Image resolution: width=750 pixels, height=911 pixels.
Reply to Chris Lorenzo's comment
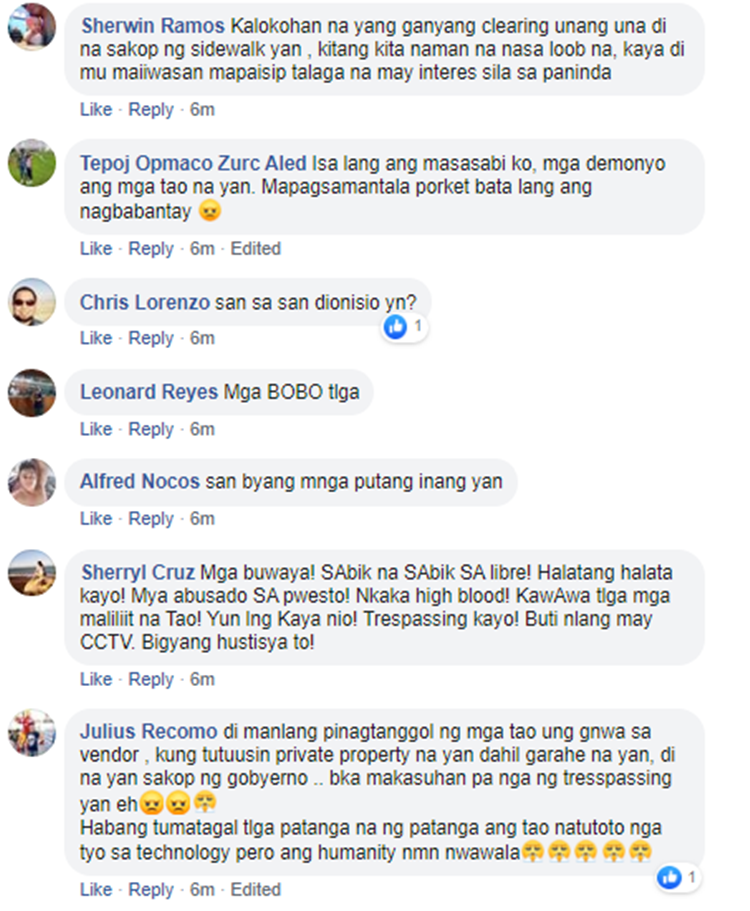[x=151, y=338]
